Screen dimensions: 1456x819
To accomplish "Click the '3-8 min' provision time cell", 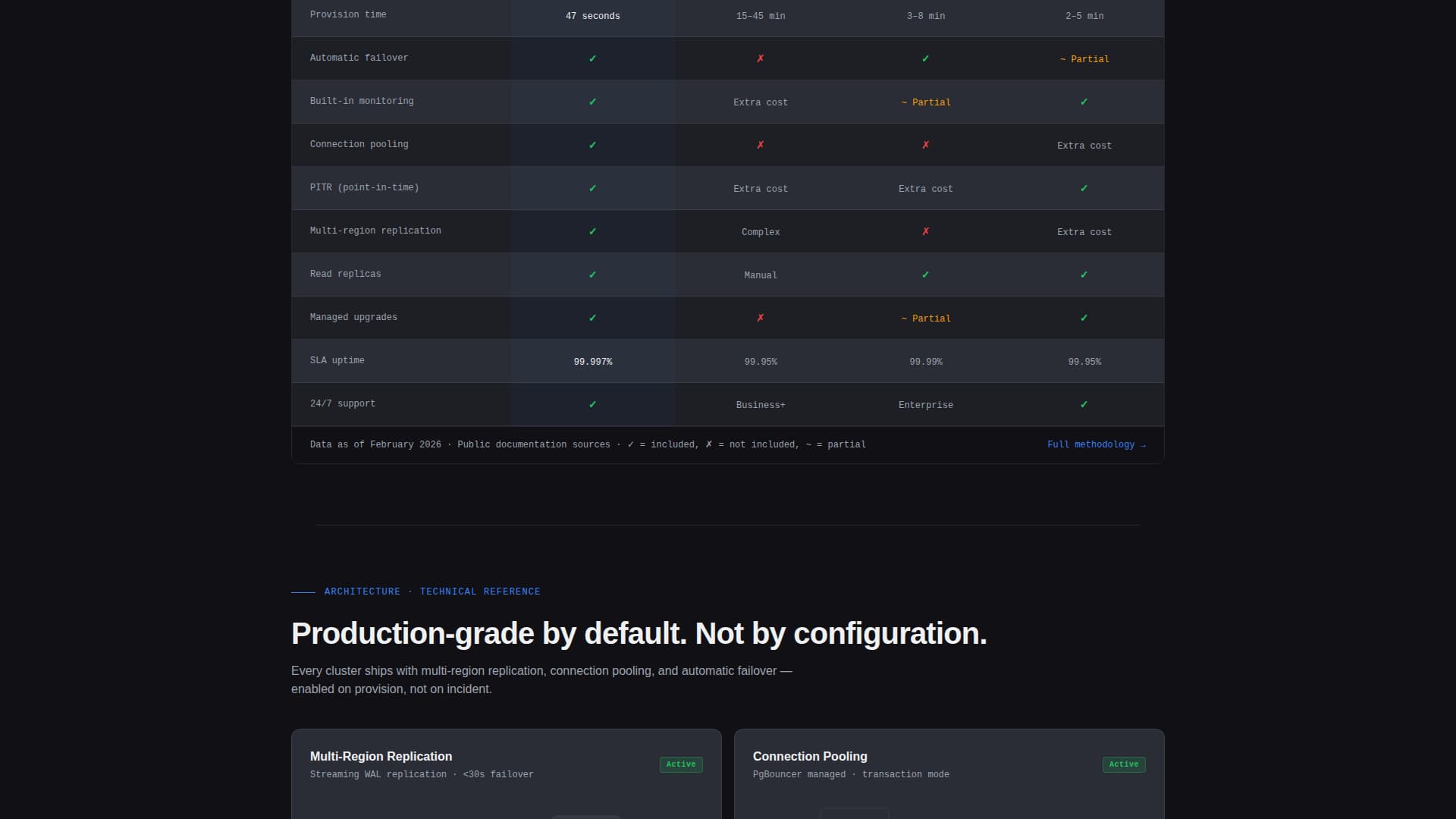I will (926, 16).
